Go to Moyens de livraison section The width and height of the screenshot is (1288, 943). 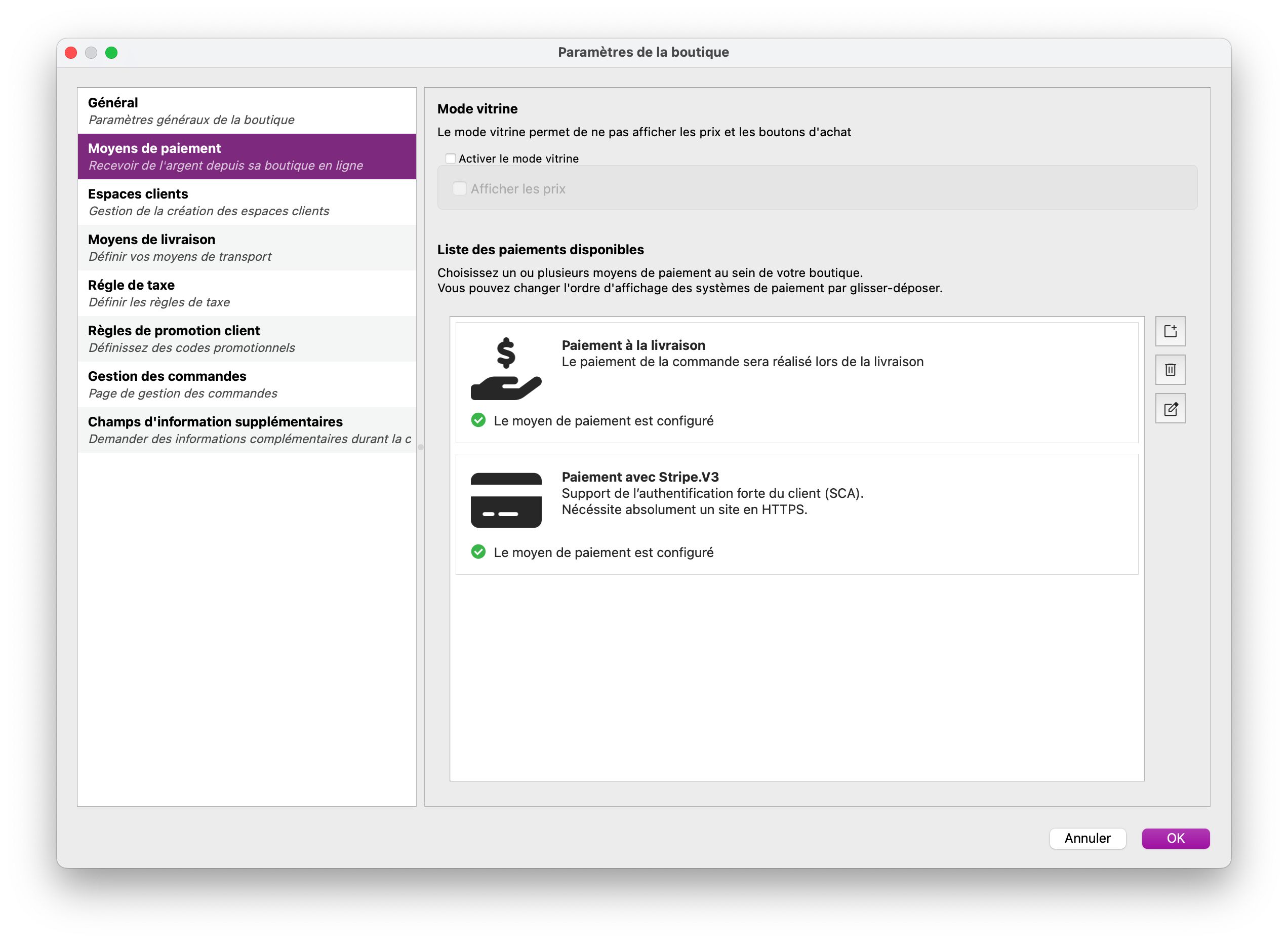(x=247, y=248)
